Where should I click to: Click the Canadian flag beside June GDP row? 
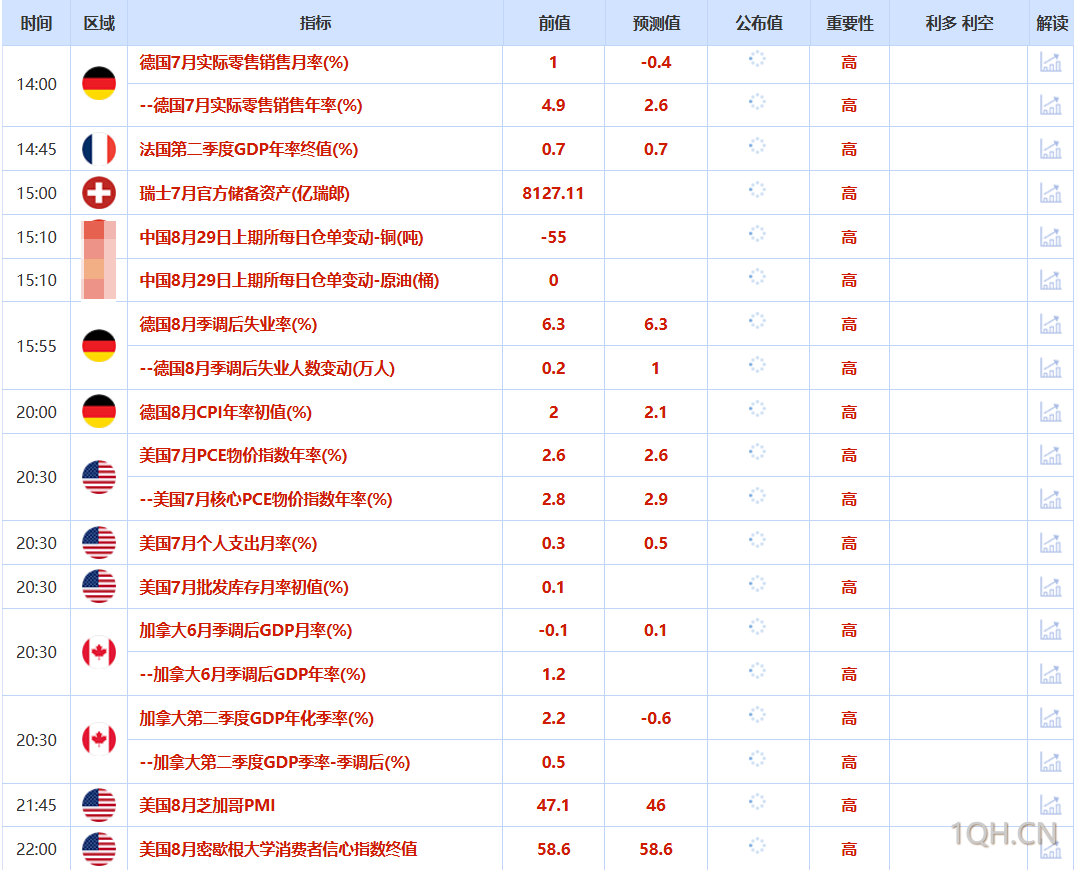[97, 651]
